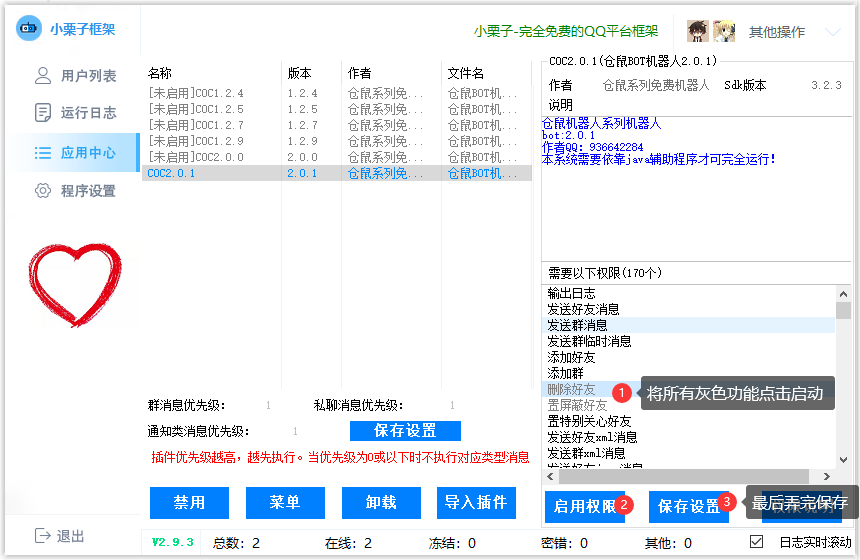The height and width of the screenshot is (560, 860).
Task: Click the 启用权限 button
Action: (585, 506)
